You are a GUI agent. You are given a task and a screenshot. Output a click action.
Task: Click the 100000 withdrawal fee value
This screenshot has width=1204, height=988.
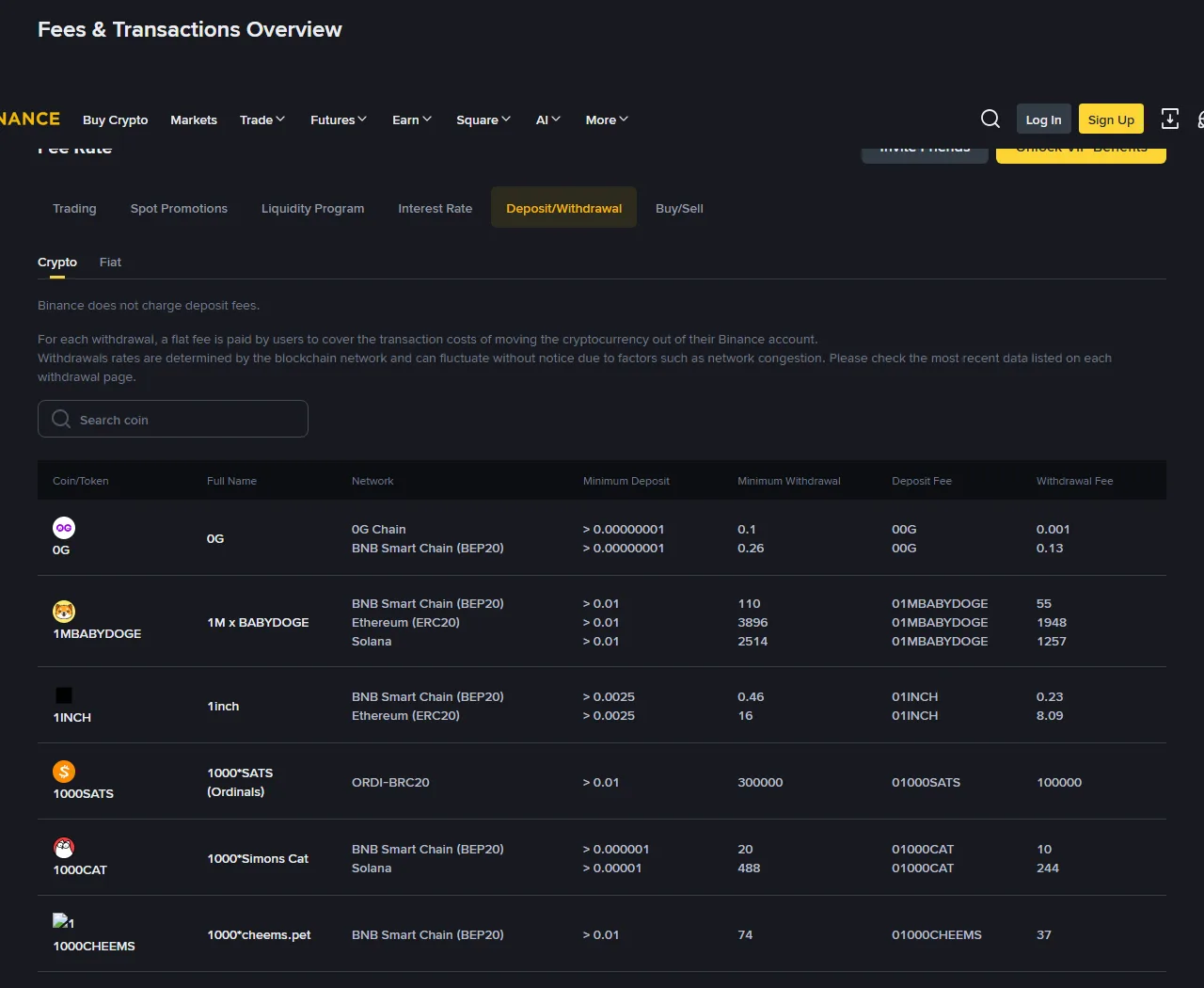pyautogui.click(x=1059, y=782)
